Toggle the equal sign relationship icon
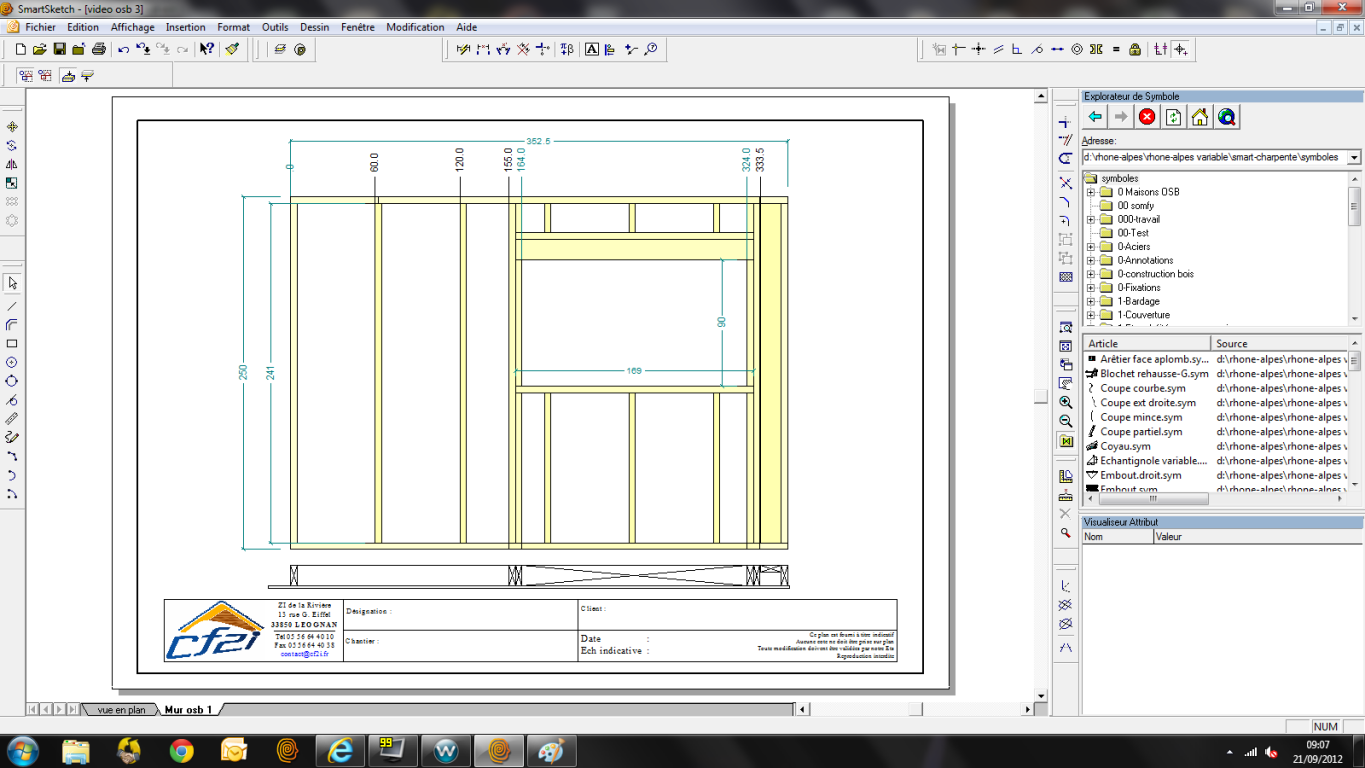Viewport: 1365px width, 768px height. point(1116,49)
